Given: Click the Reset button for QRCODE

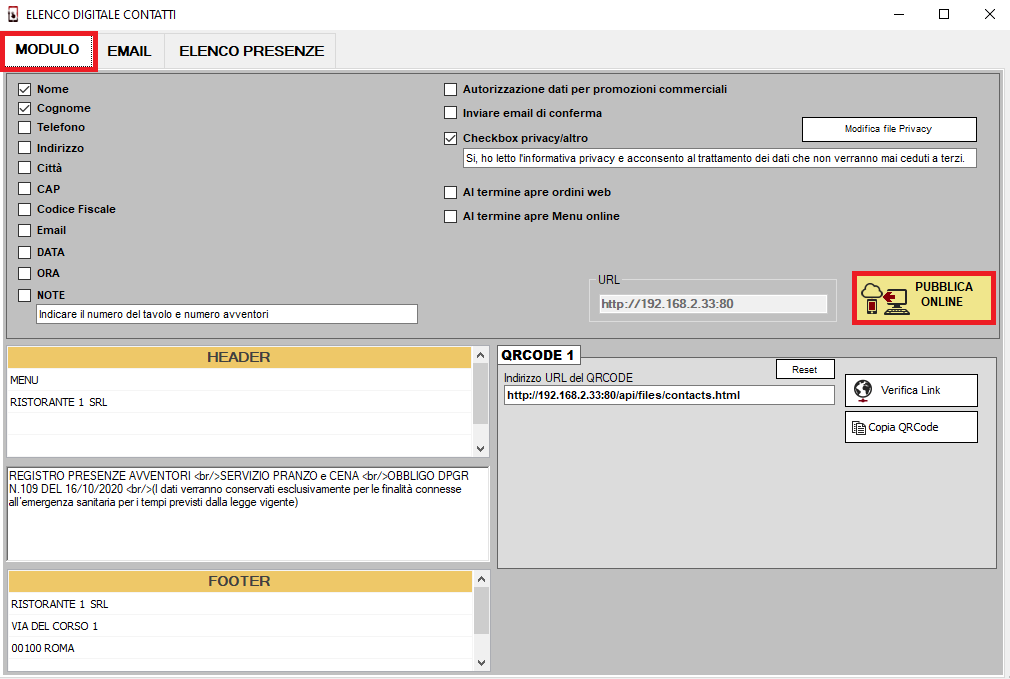Looking at the screenshot, I should coord(804,370).
